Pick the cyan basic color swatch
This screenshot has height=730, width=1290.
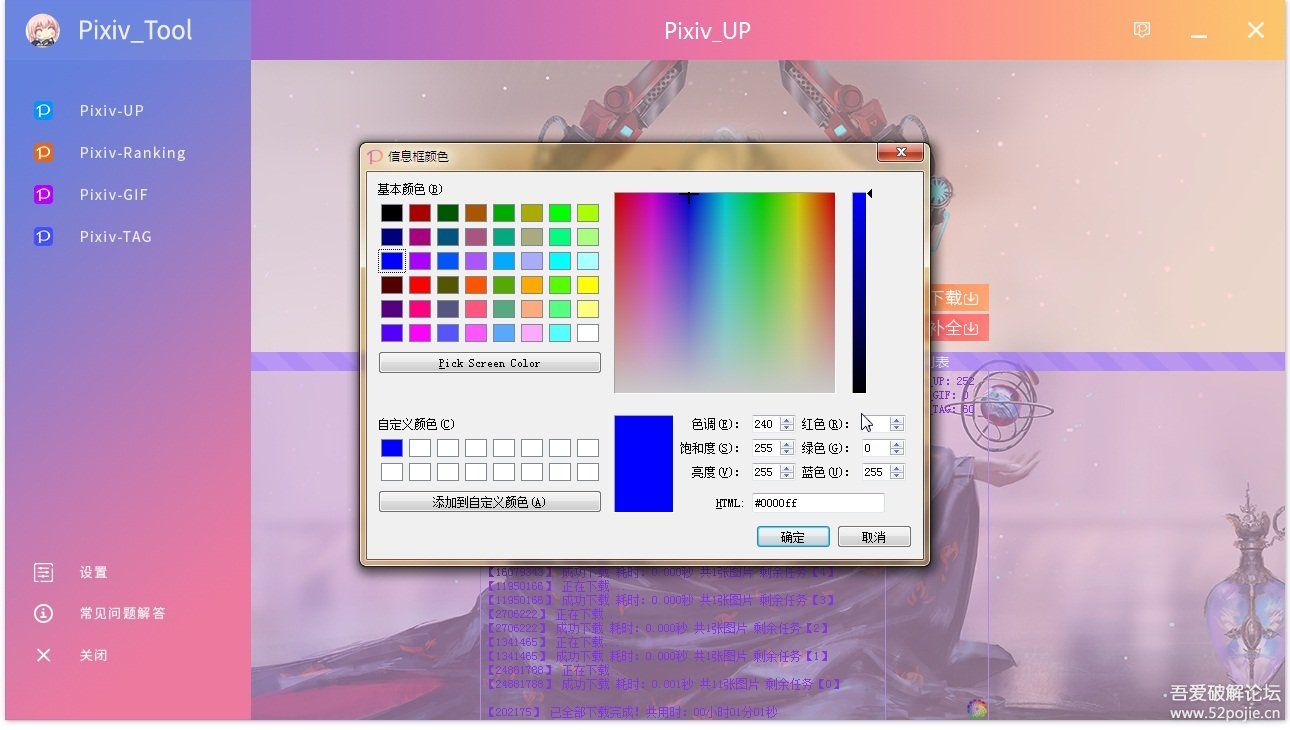(560, 261)
